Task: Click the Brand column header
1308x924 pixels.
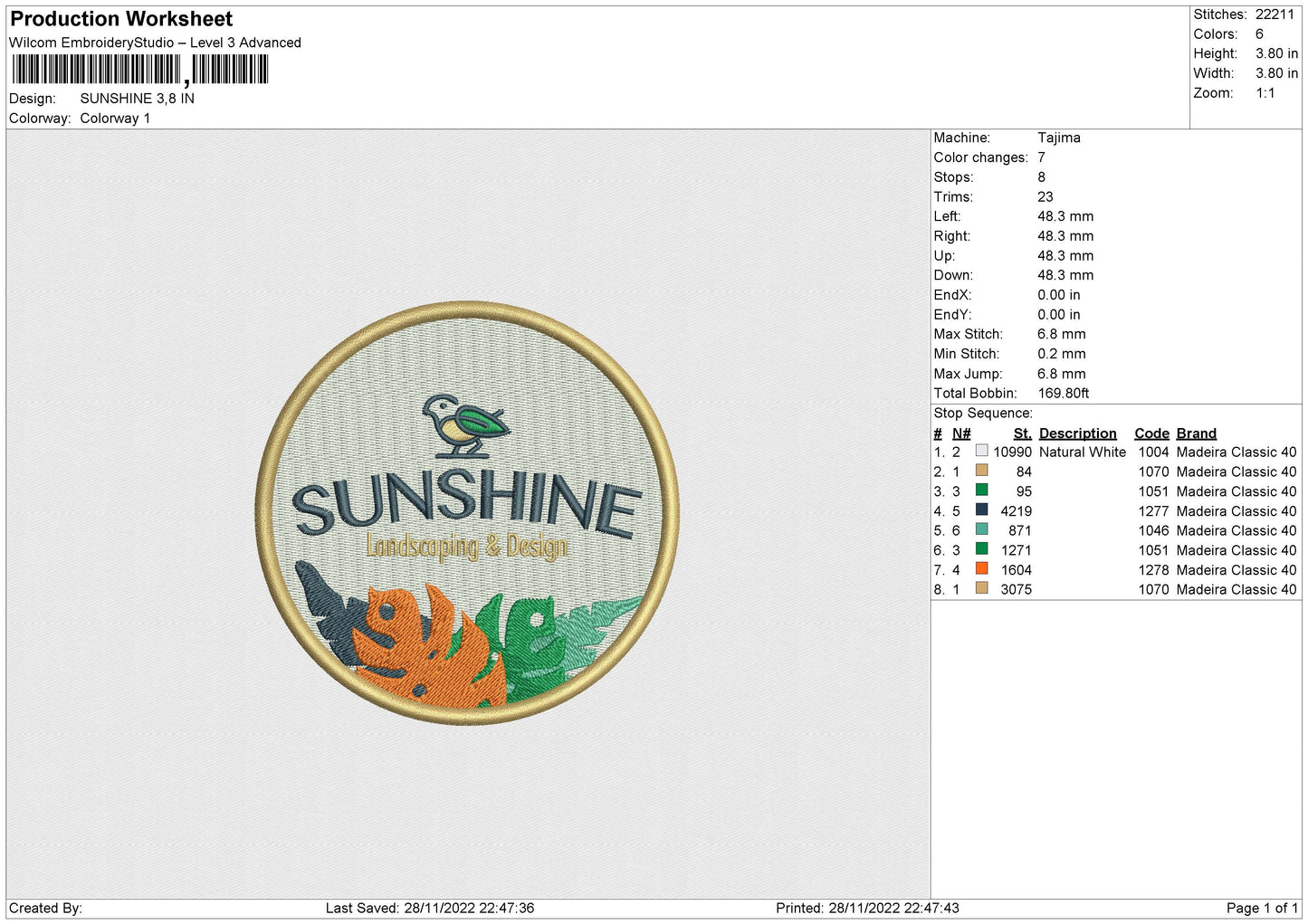Action: (x=1196, y=433)
